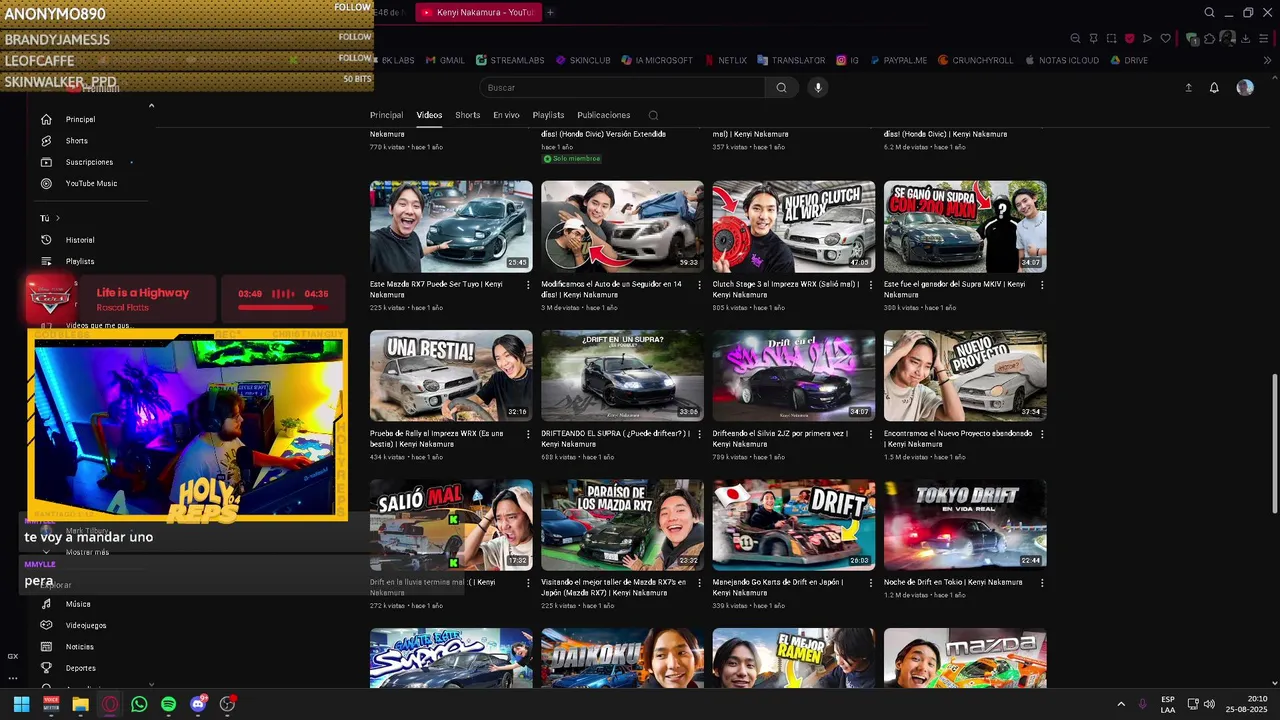This screenshot has width=1280, height=720.
Task: Open Videojuegos in the explore section
Action: [x=86, y=625]
